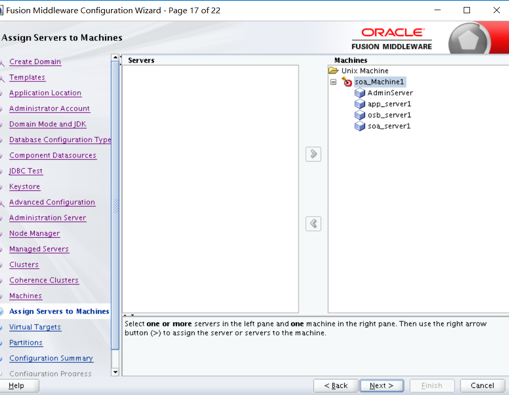Open the Templates step

(x=27, y=77)
